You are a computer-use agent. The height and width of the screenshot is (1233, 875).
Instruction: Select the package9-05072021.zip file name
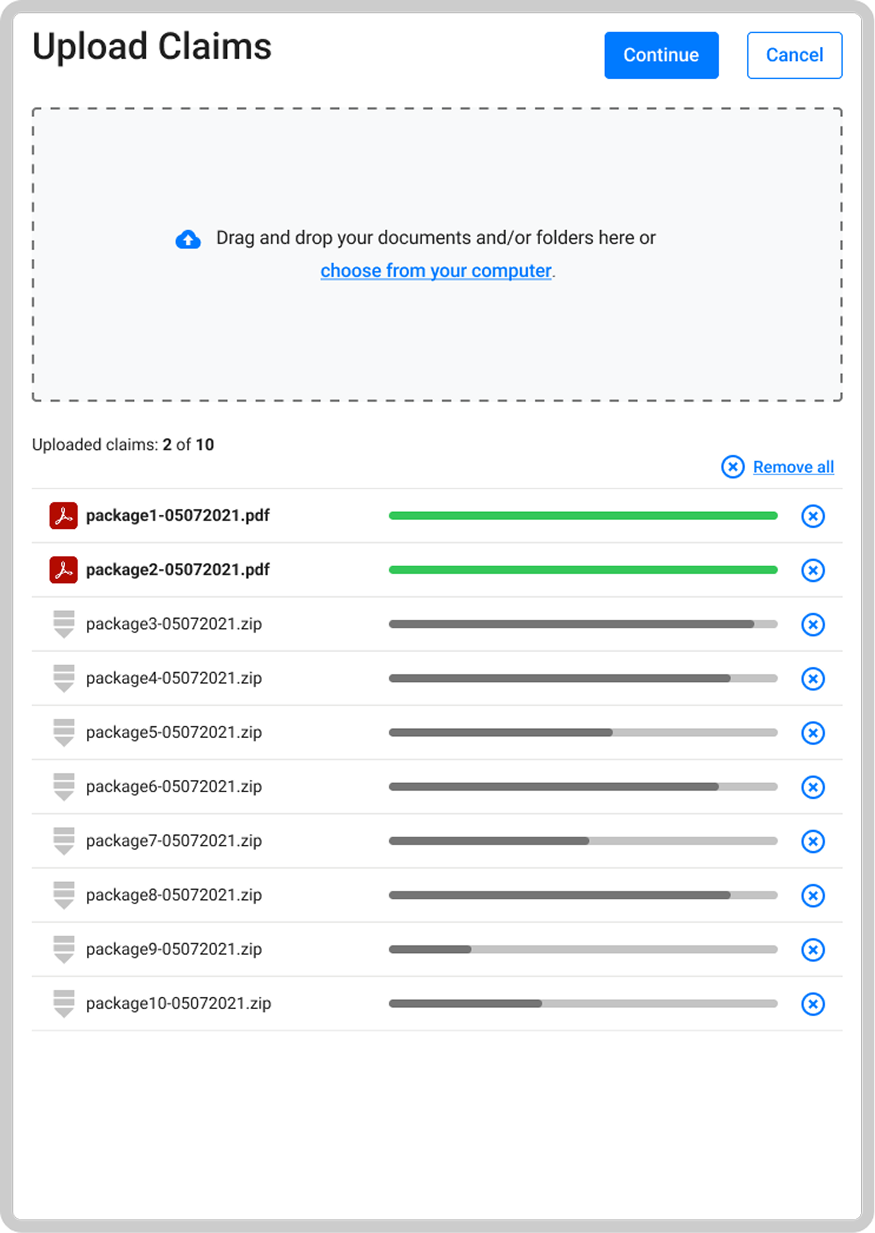point(174,949)
